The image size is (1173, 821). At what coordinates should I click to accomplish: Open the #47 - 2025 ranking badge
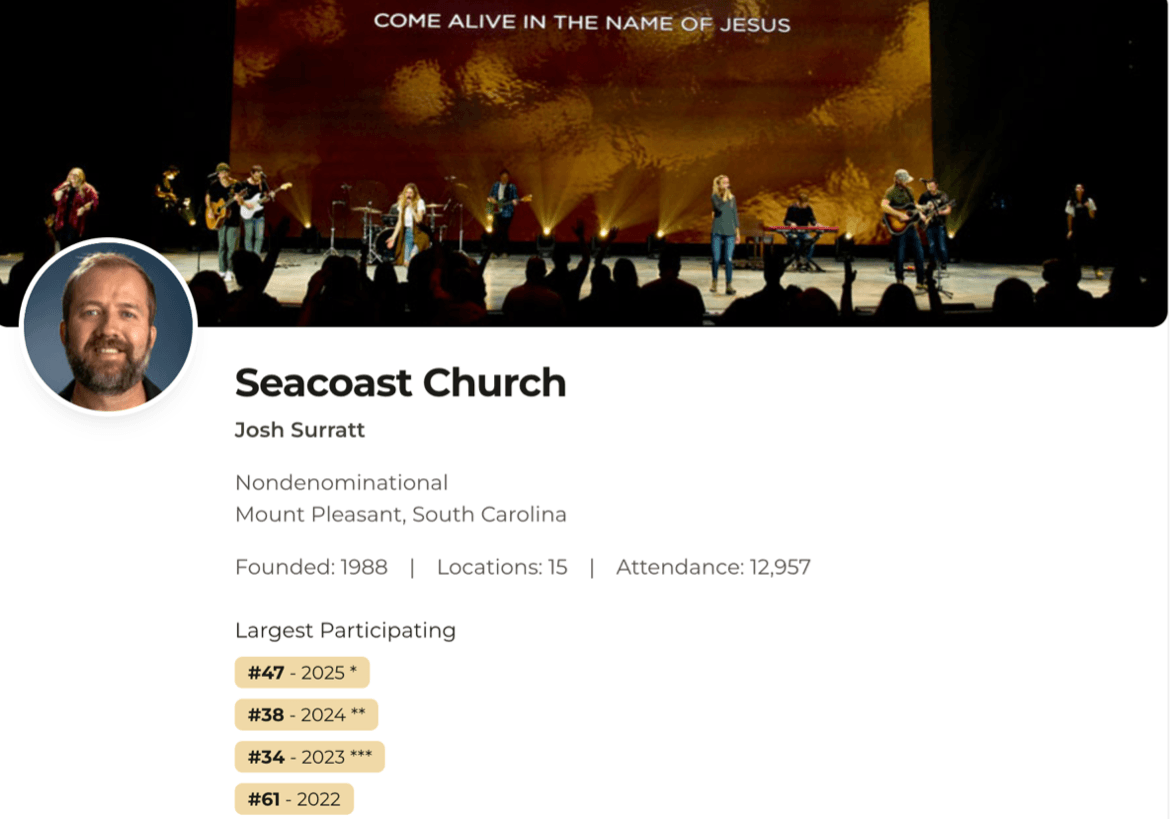[302, 673]
